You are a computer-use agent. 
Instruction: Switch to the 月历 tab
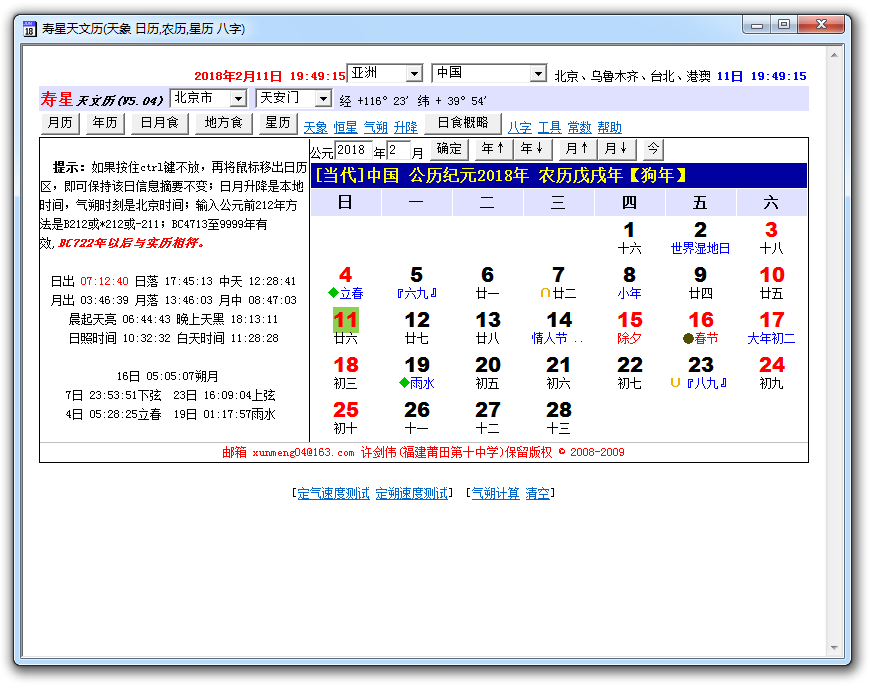(x=60, y=123)
